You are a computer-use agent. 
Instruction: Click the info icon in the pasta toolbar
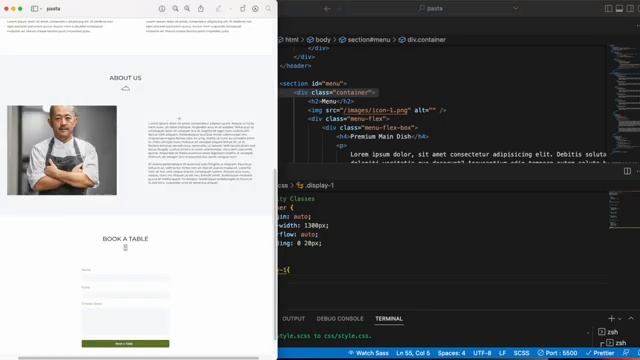click(162, 9)
